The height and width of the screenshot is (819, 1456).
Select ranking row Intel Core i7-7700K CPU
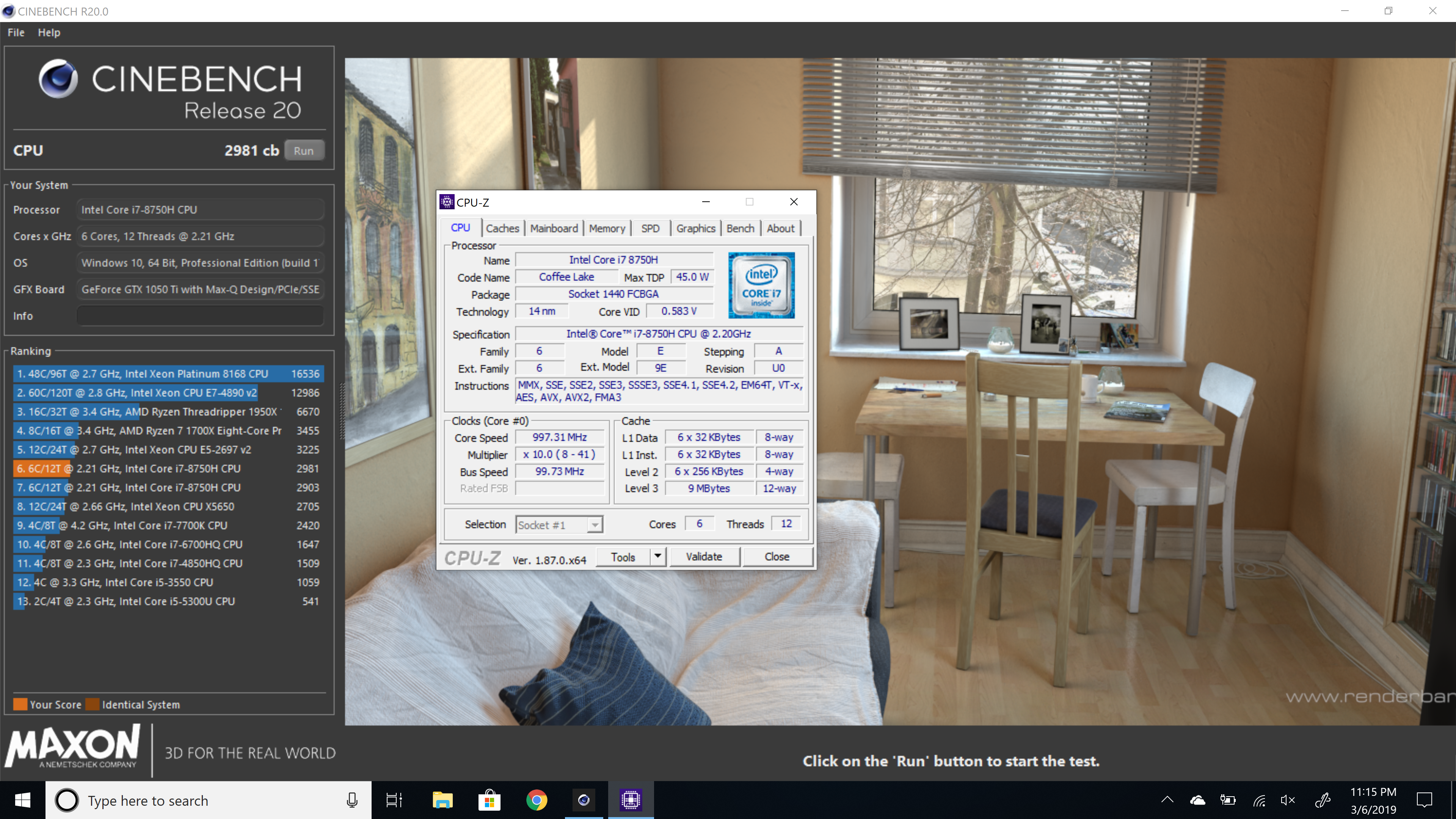tap(168, 526)
